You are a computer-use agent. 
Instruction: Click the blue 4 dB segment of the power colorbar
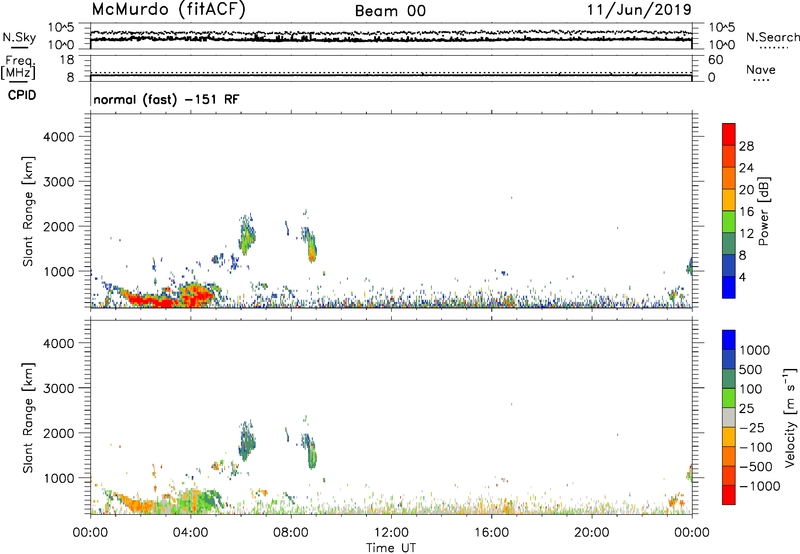point(729,287)
